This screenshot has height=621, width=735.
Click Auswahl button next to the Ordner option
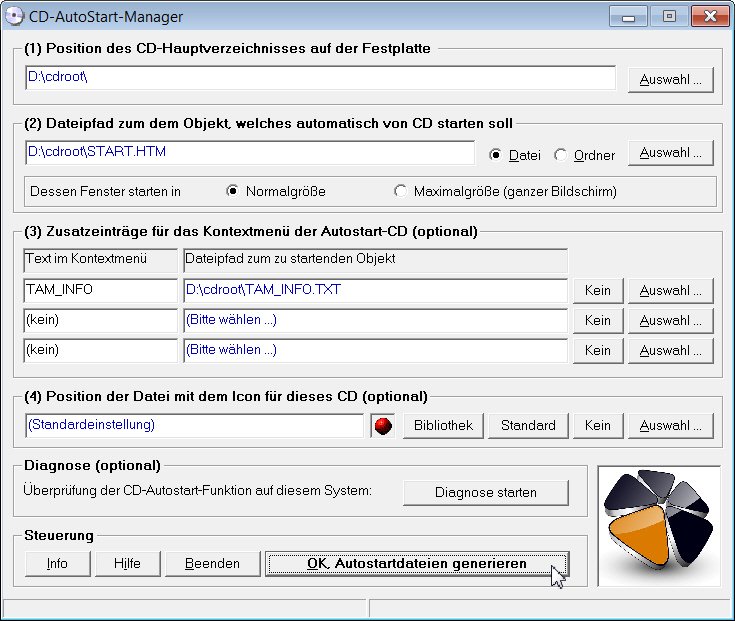670,153
